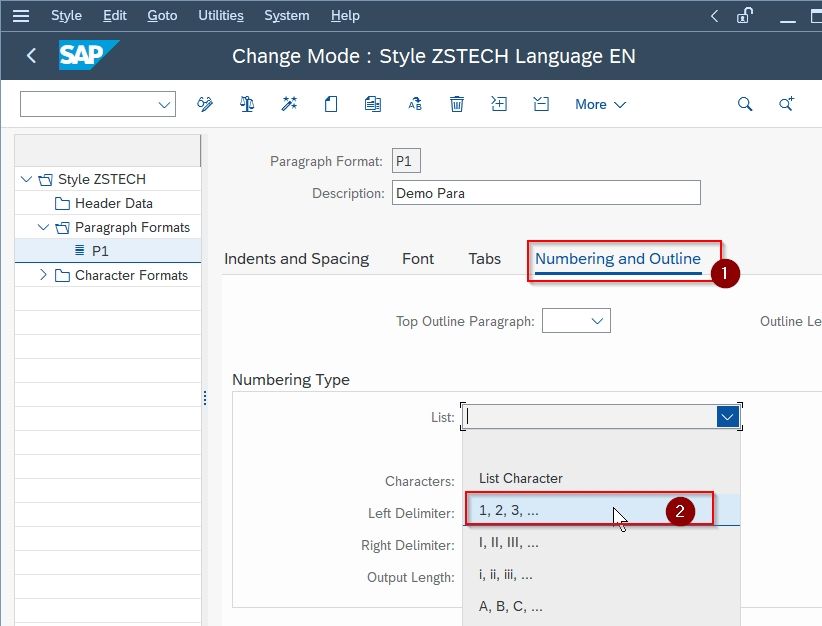The width and height of the screenshot is (822, 626).
Task: Expand the Character Formats node
Action: tap(44, 275)
